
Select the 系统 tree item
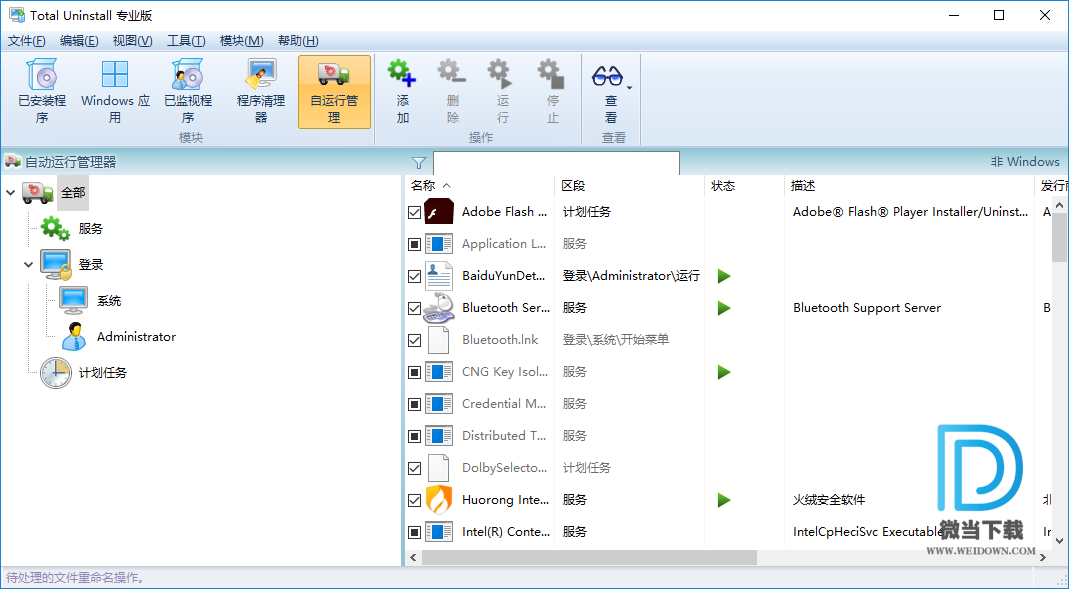point(109,301)
